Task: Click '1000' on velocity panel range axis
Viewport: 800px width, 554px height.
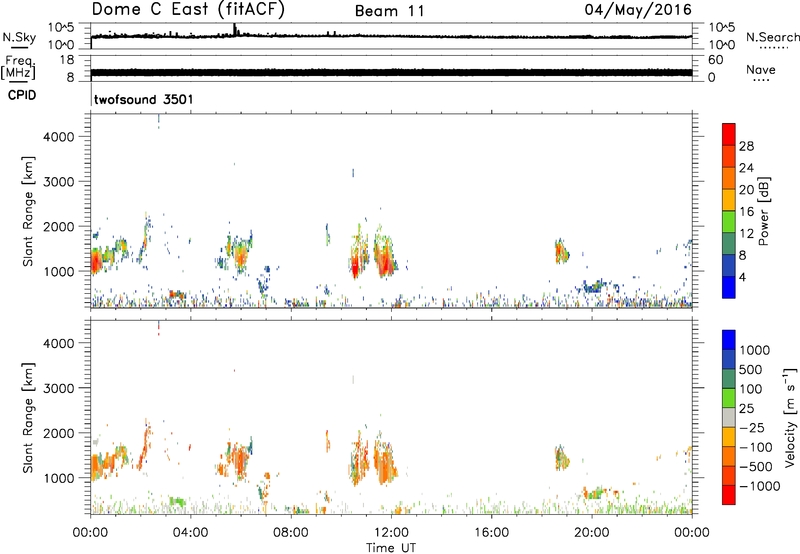Action: [59, 478]
